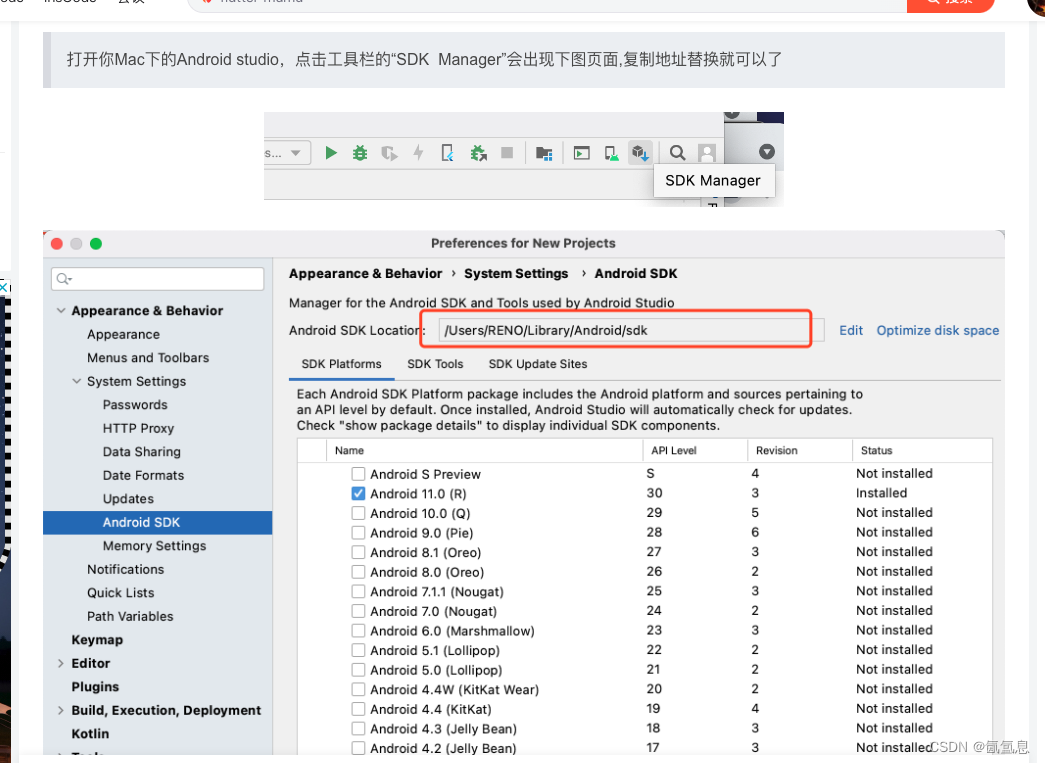
Task: Select Menus and Toolbars item
Action: coord(148,358)
